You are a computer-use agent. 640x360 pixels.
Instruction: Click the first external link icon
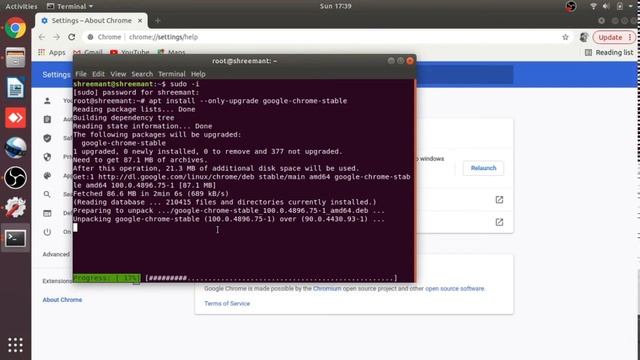tap(499, 200)
